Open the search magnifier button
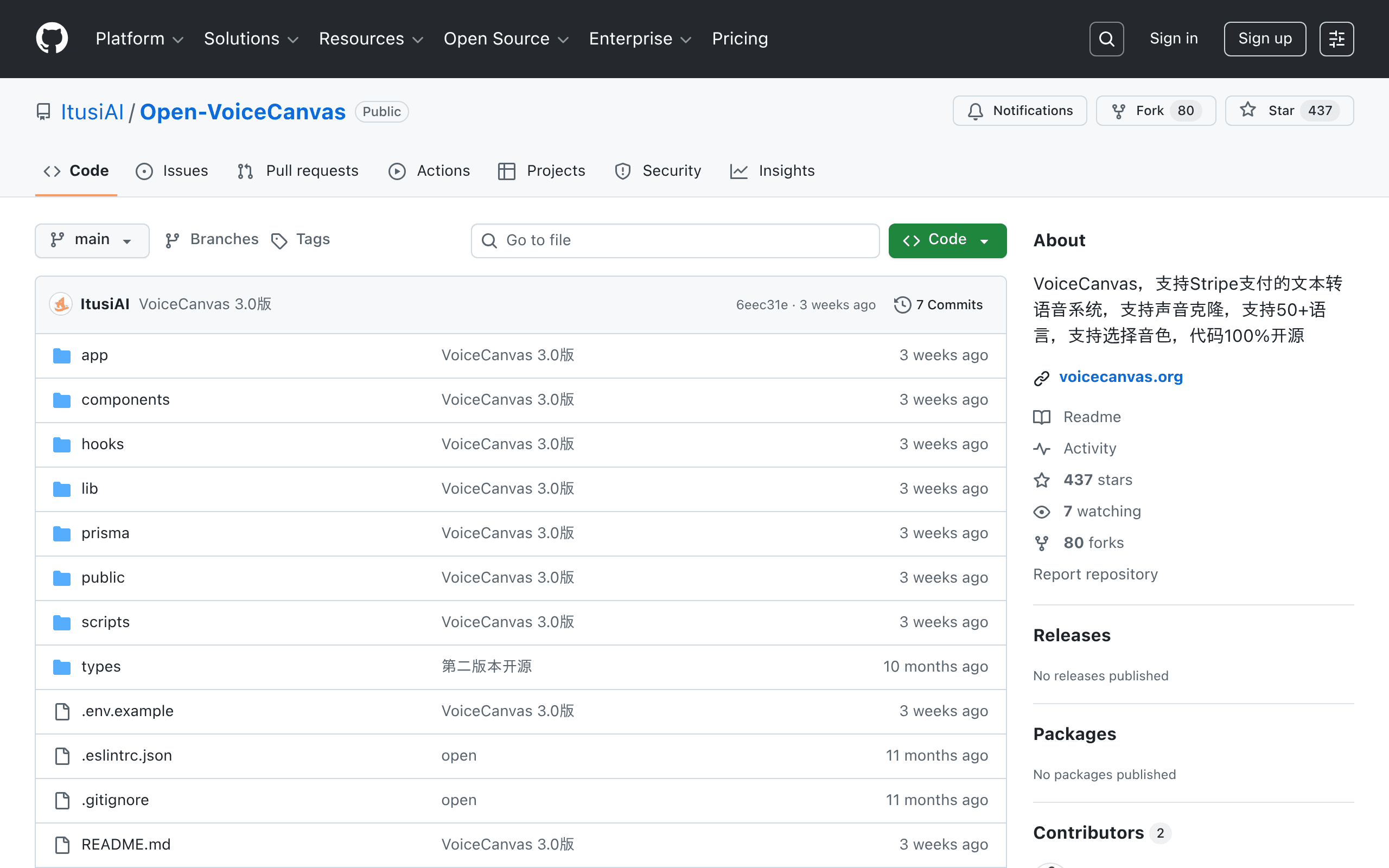 [1106, 39]
